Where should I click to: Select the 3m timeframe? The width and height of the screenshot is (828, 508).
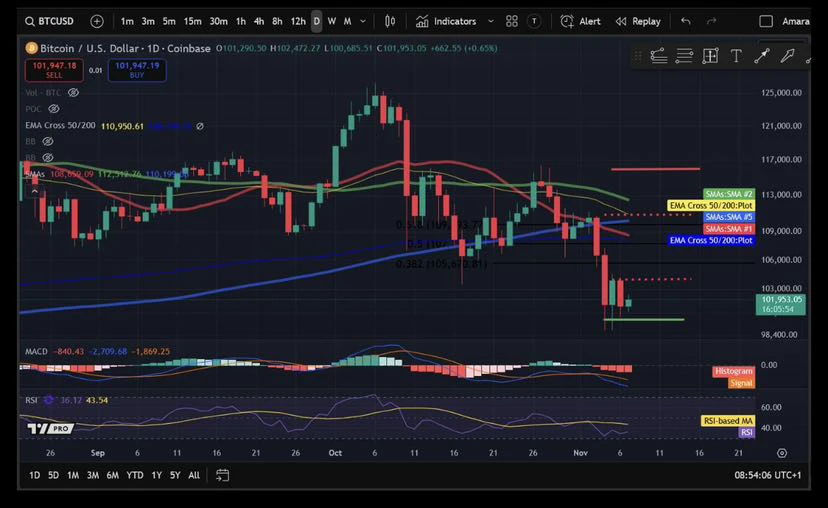pyautogui.click(x=148, y=21)
